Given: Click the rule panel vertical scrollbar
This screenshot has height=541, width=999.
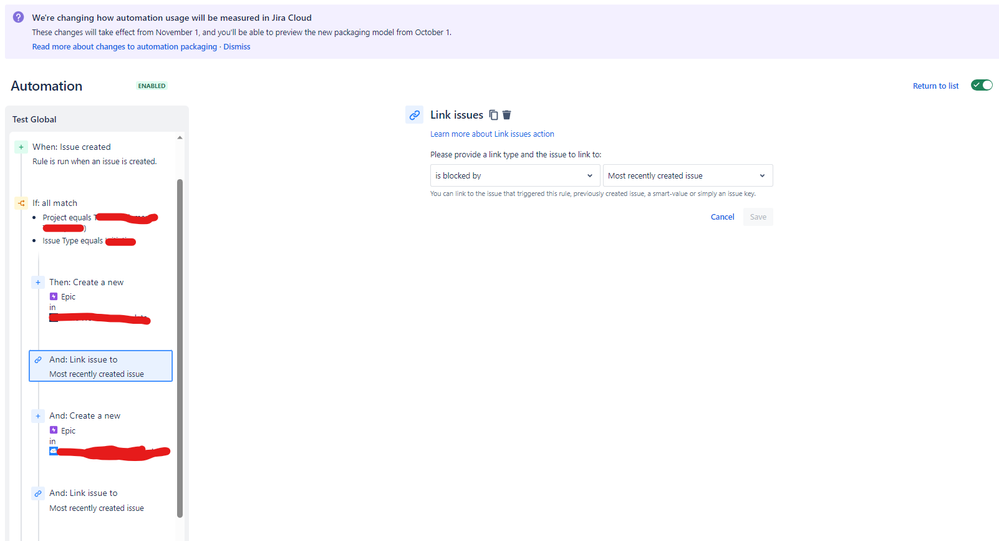Looking at the screenshot, I should (x=180, y=348).
